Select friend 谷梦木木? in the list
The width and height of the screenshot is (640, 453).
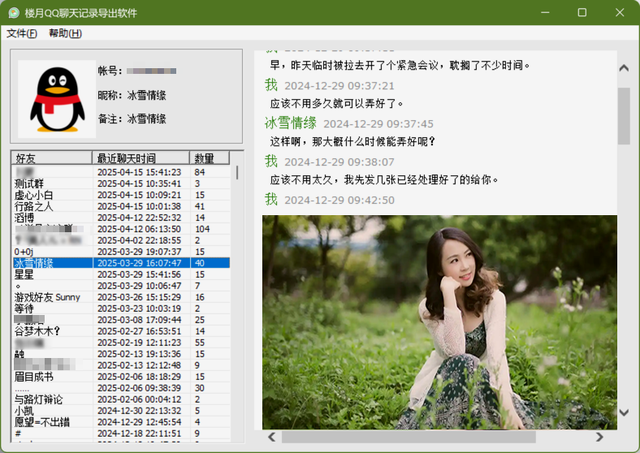tap(38, 331)
